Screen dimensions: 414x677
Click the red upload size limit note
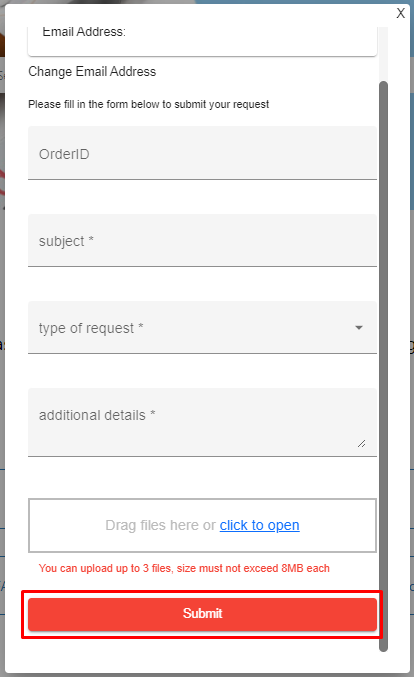click(184, 568)
